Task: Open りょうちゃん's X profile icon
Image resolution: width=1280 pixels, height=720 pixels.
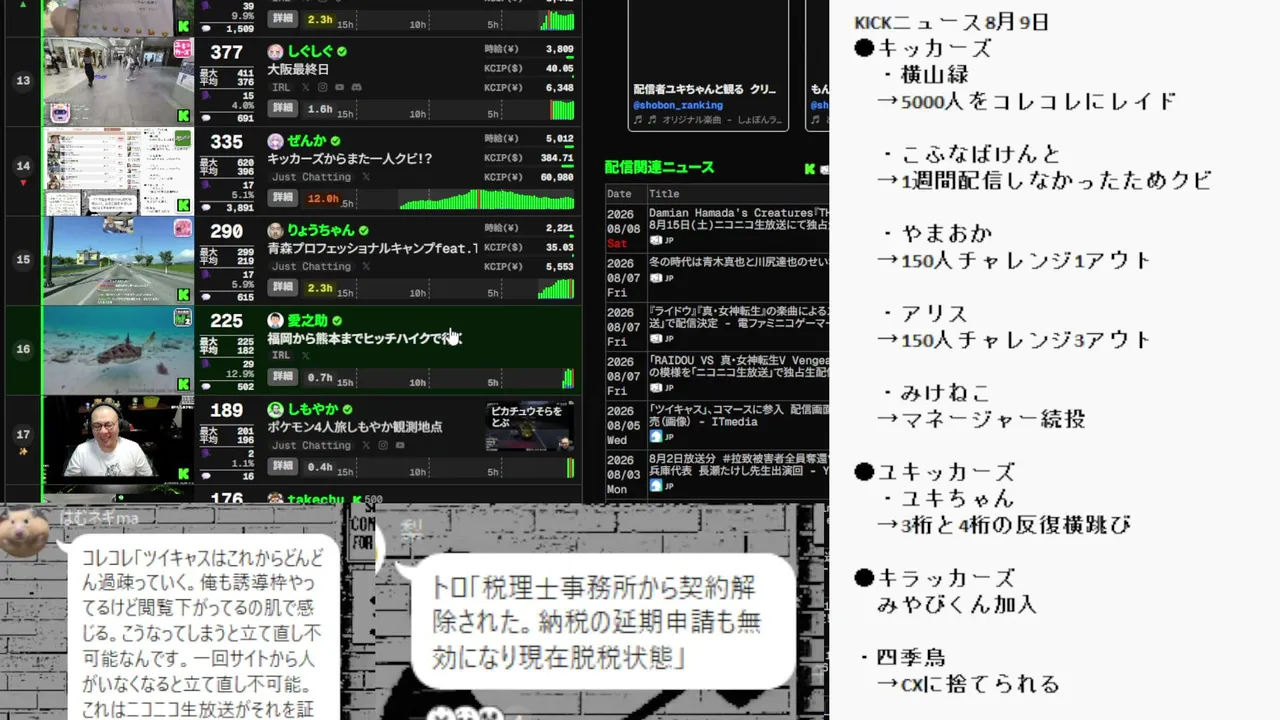Action: [366, 267]
